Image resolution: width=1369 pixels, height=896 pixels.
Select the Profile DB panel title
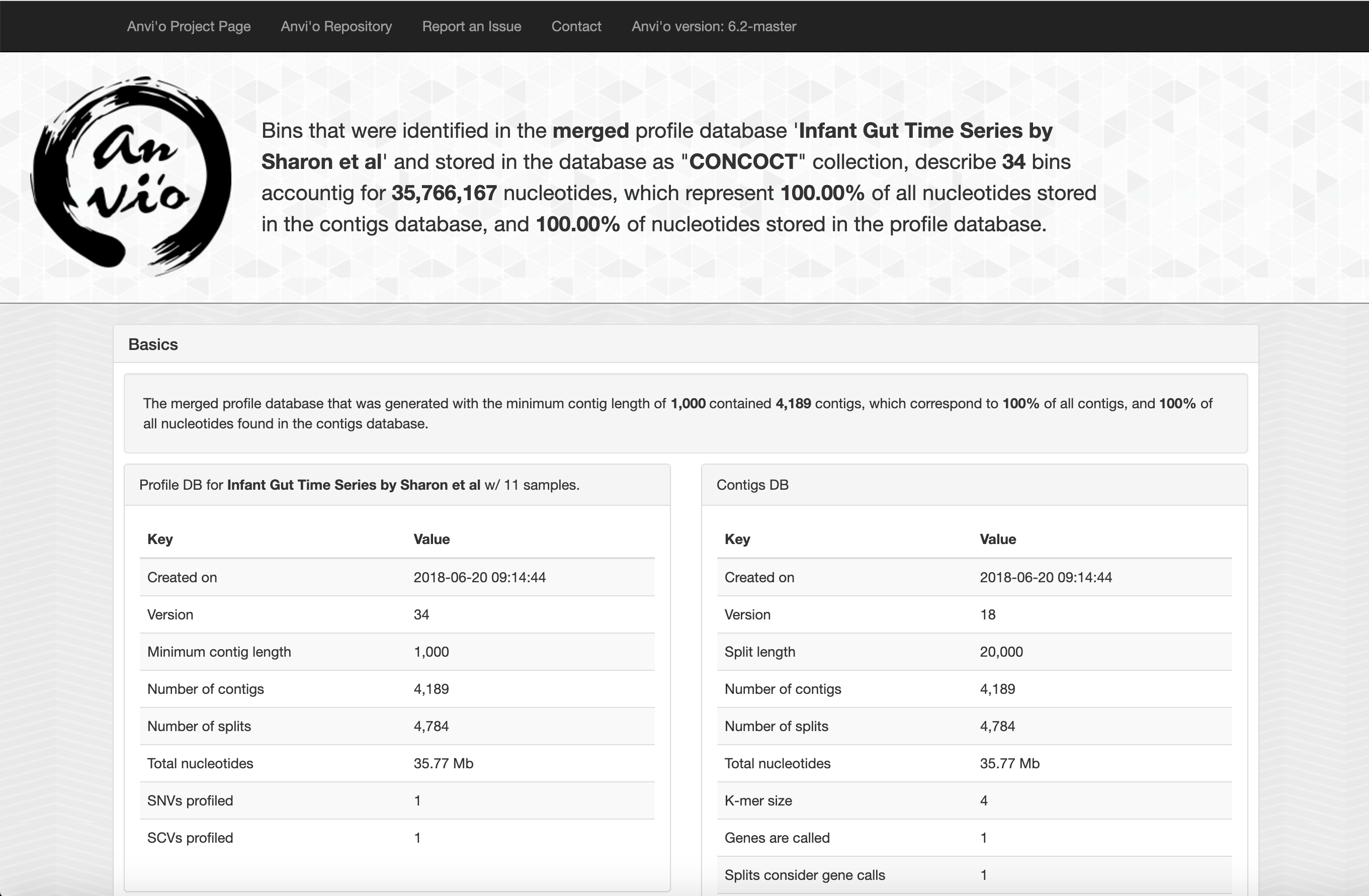(359, 485)
